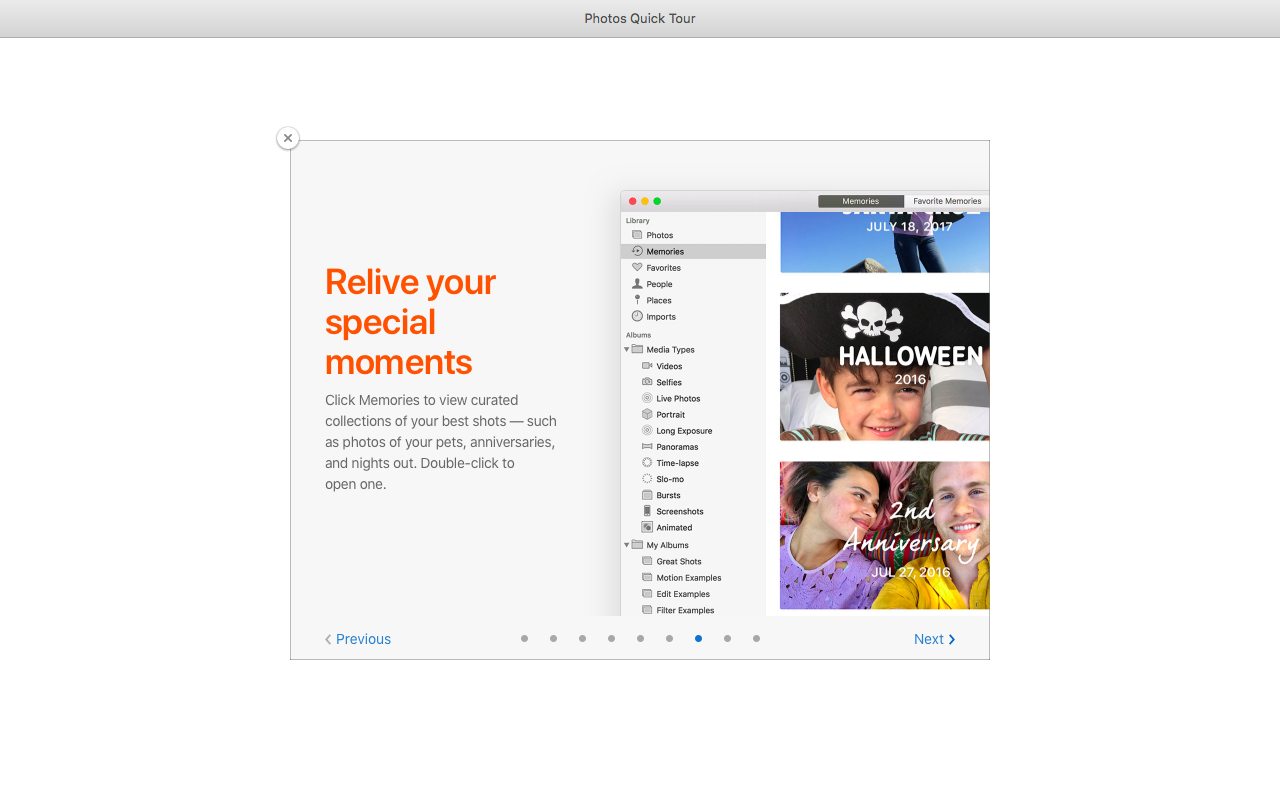Click the Favorites heart icon
Image resolution: width=1280 pixels, height=800 pixels.
click(637, 268)
